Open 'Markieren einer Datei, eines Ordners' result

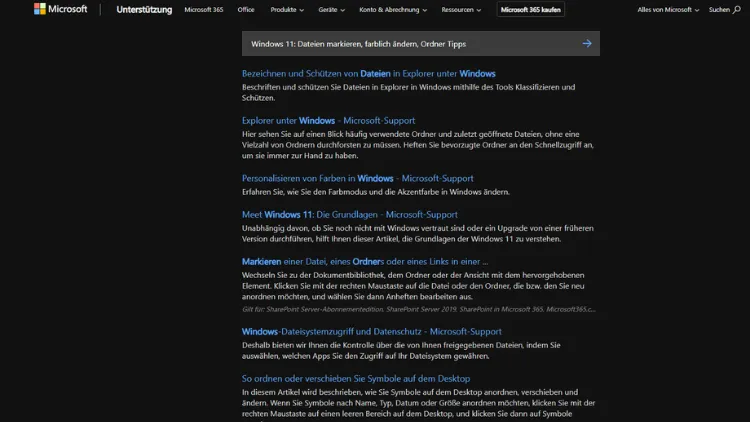point(364,262)
